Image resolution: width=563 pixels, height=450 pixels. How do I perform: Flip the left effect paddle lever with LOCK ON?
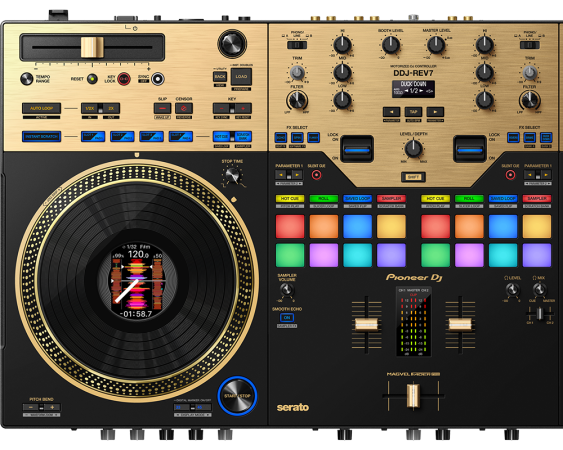point(357,149)
